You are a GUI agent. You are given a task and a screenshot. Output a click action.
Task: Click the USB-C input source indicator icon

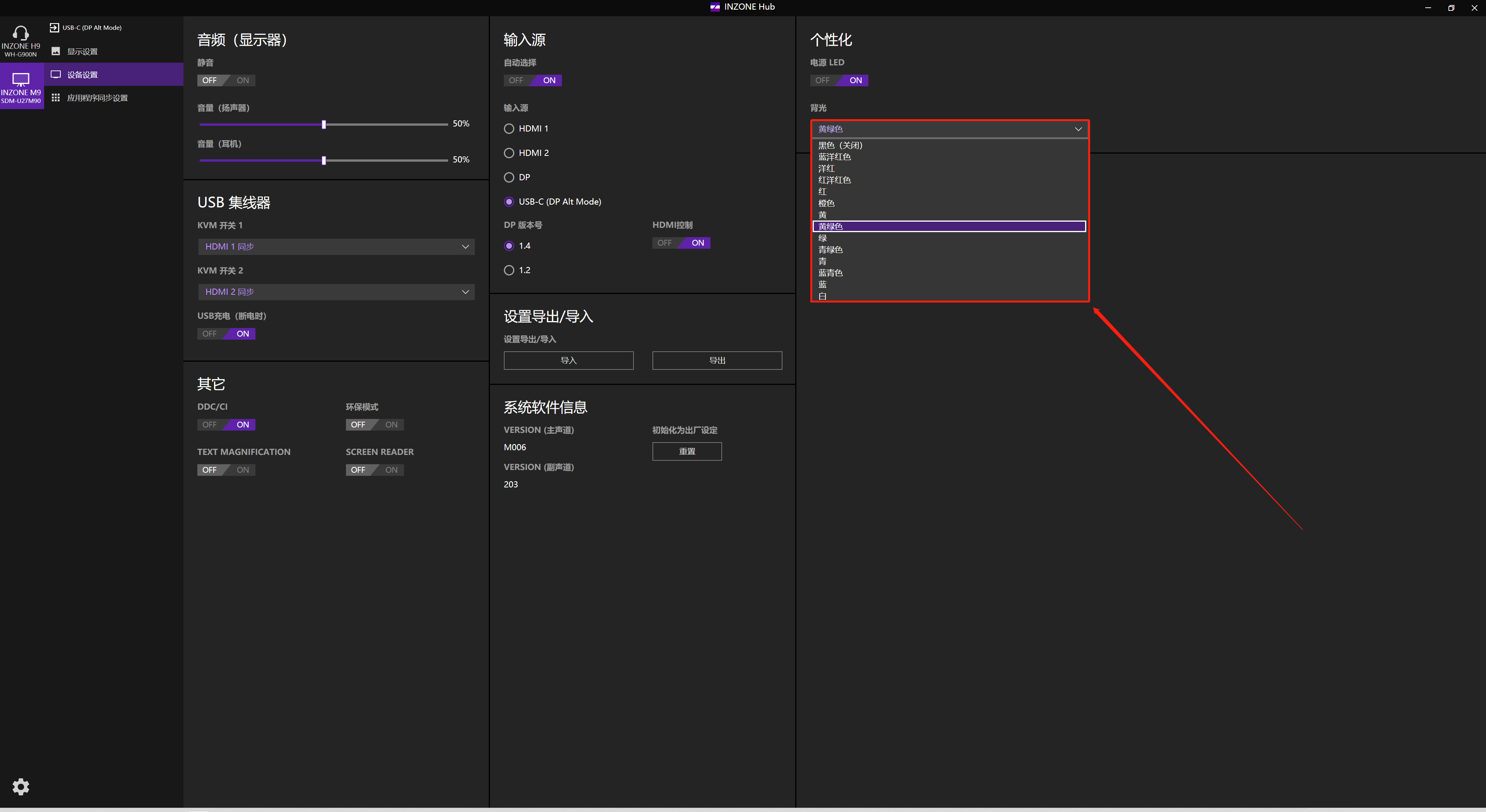[x=54, y=28]
